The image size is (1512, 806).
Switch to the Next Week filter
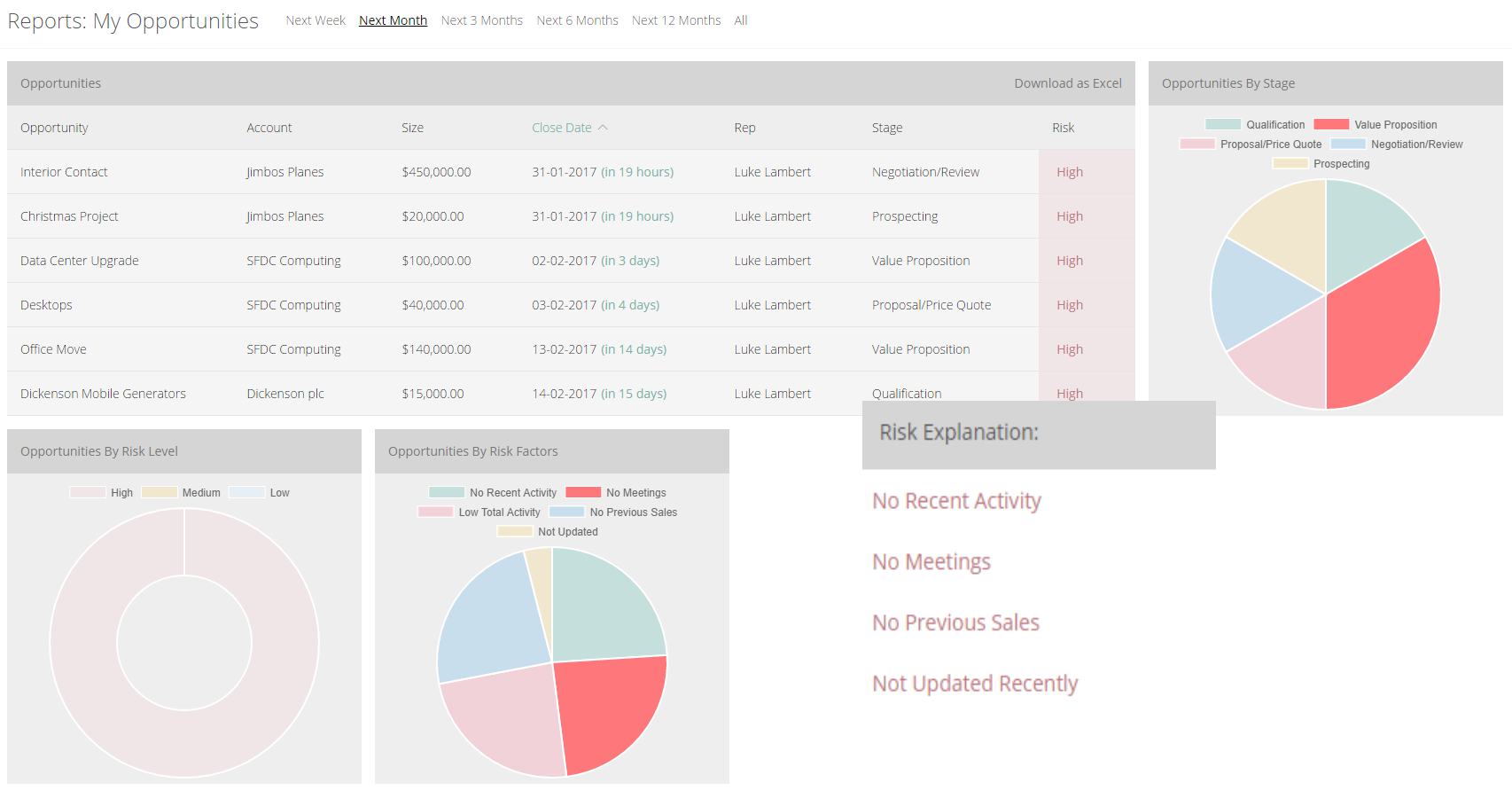tap(316, 20)
